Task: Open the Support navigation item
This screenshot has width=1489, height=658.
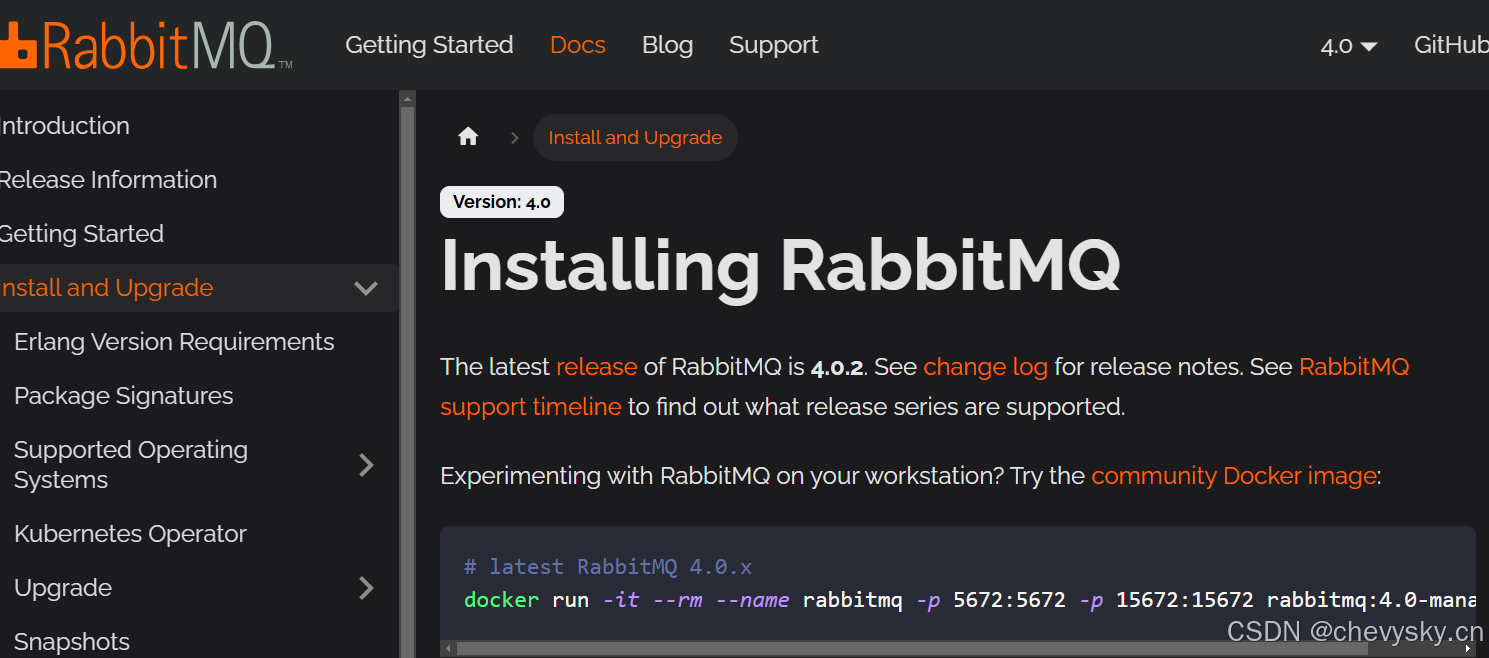Action: 774,45
